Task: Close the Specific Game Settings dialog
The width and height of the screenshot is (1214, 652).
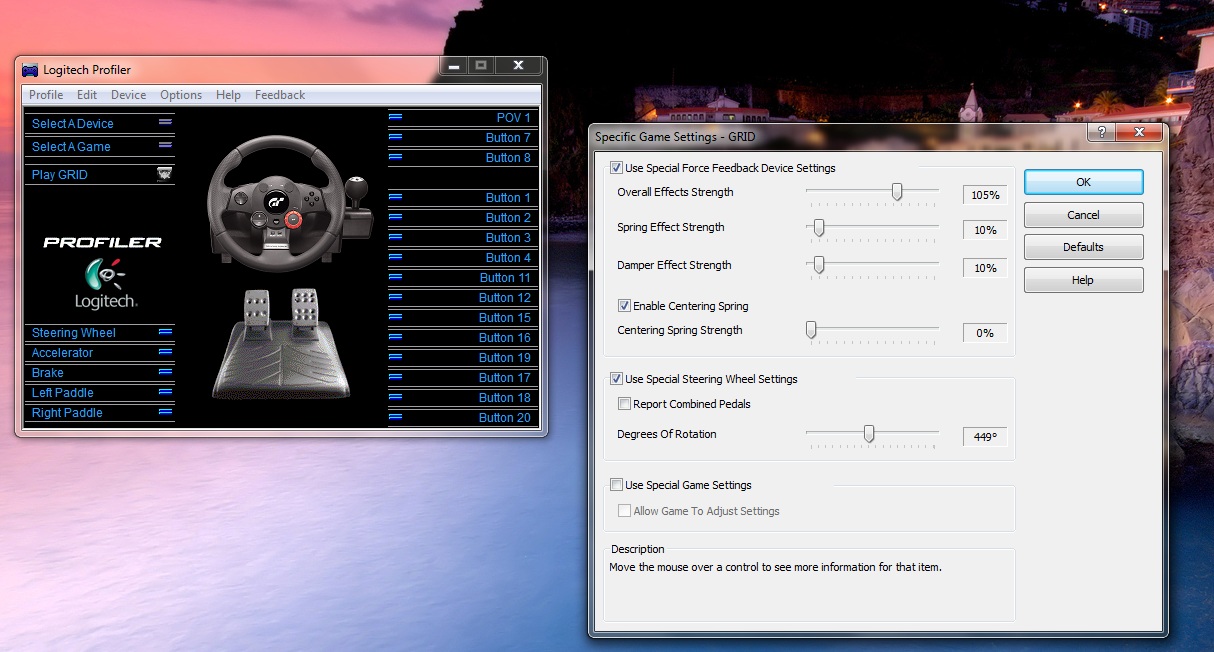Action: coord(1140,133)
